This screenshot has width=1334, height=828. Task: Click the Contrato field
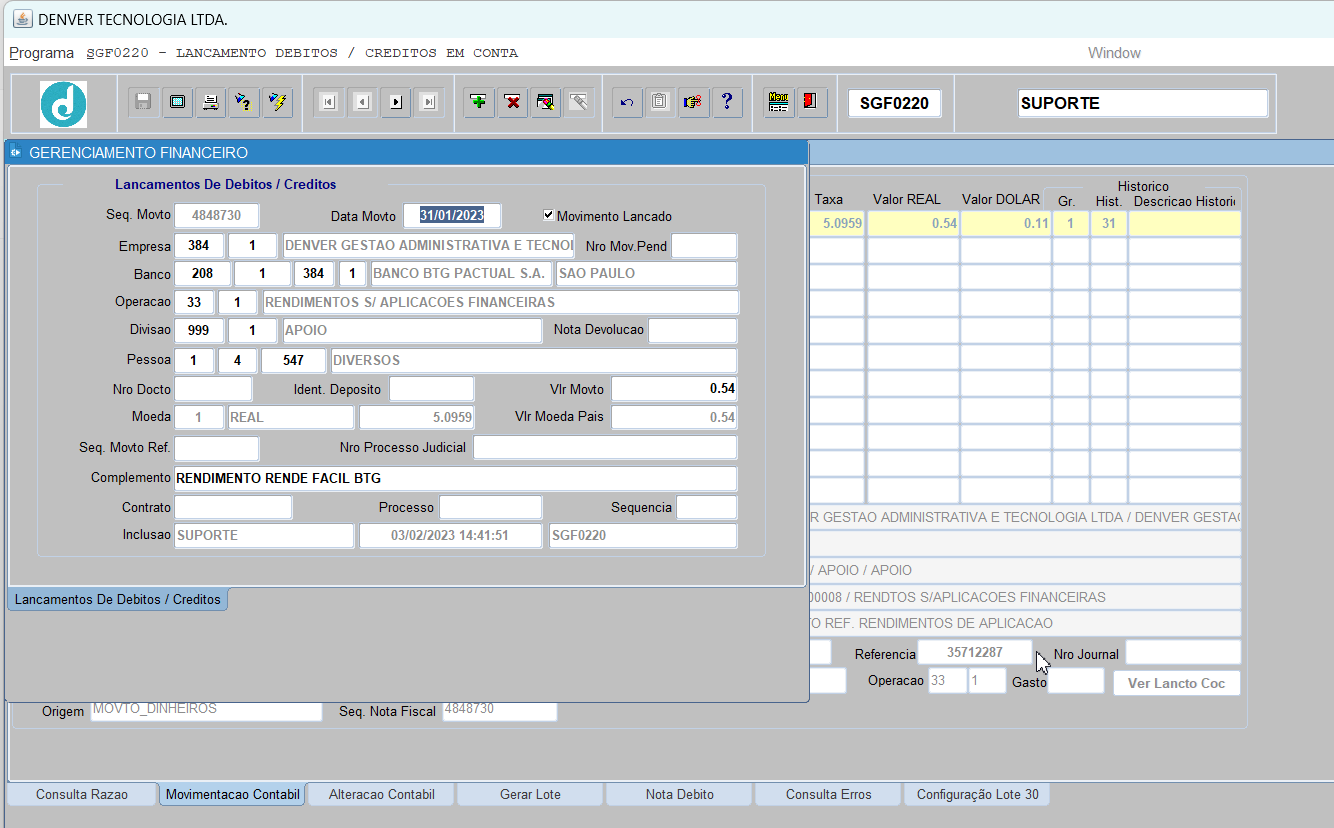point(233,507)
